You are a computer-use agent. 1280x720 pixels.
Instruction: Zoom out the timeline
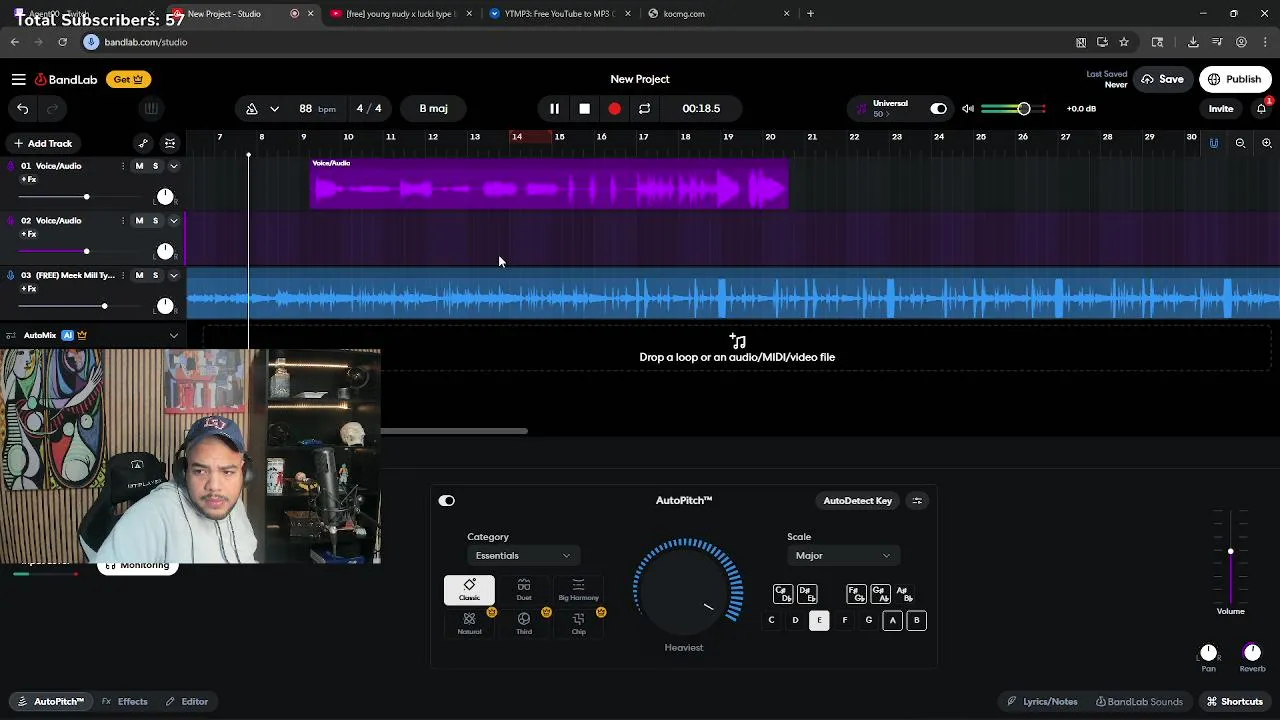pos(1240,143)
